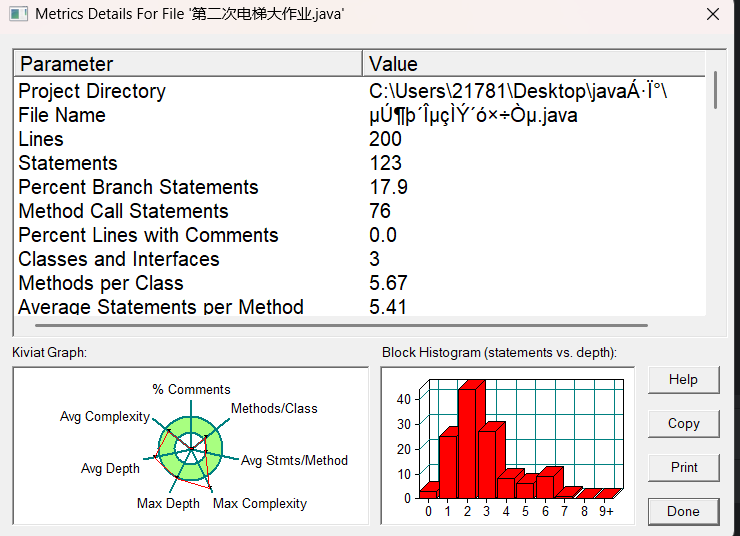Select the Classes and Interfaces row
Screen dimensions: 740x536
pos(361,259)
